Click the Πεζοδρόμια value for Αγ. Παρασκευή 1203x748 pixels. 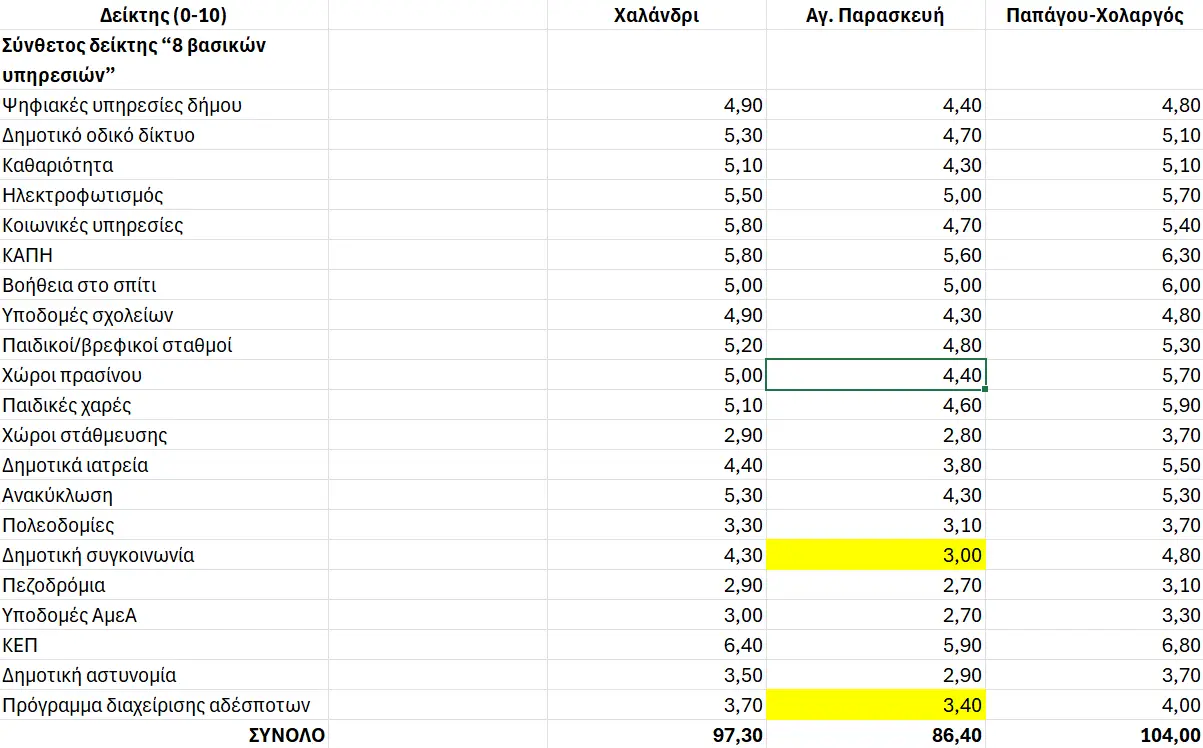coord(876,585)
